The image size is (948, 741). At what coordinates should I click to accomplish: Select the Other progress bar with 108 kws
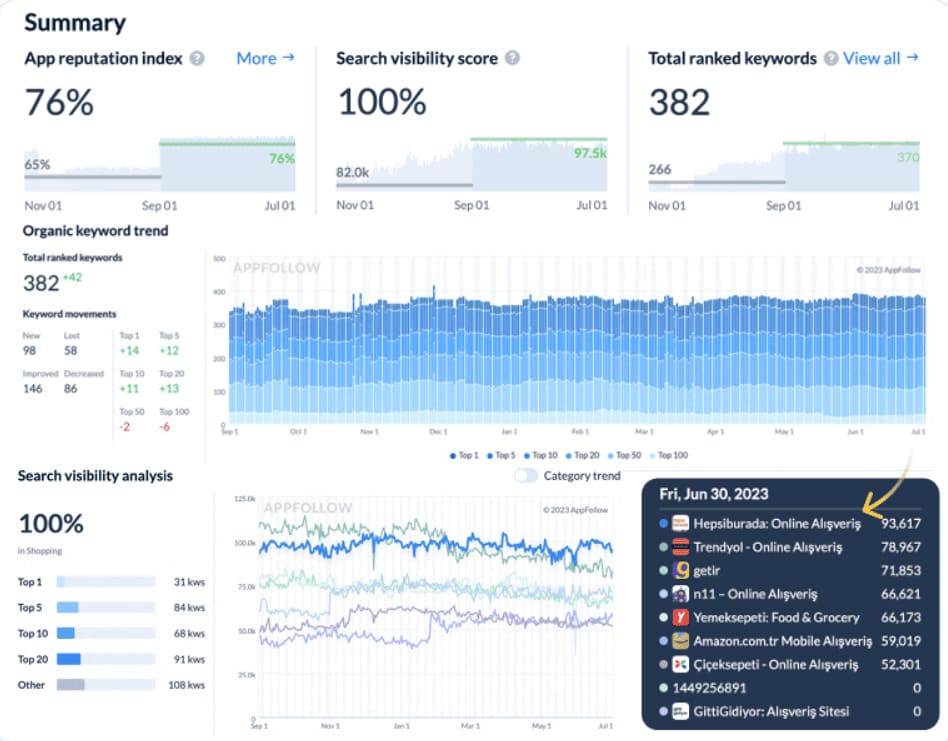point(106,685)
